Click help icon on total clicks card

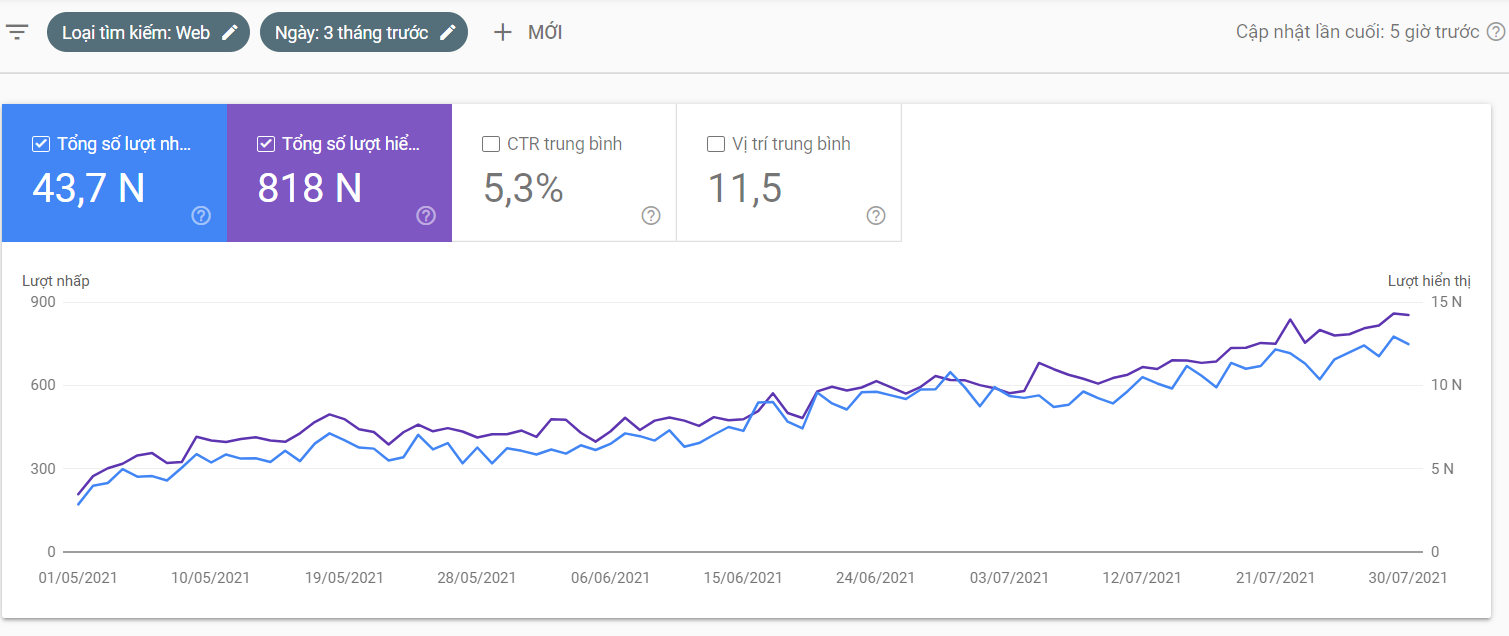click(x=201, y=215)
